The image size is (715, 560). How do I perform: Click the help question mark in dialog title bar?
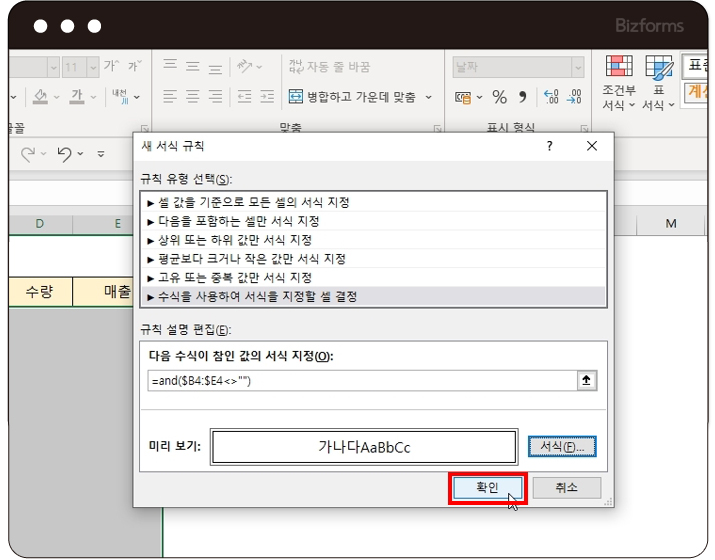pyautogui.click(x=549, y=146)
